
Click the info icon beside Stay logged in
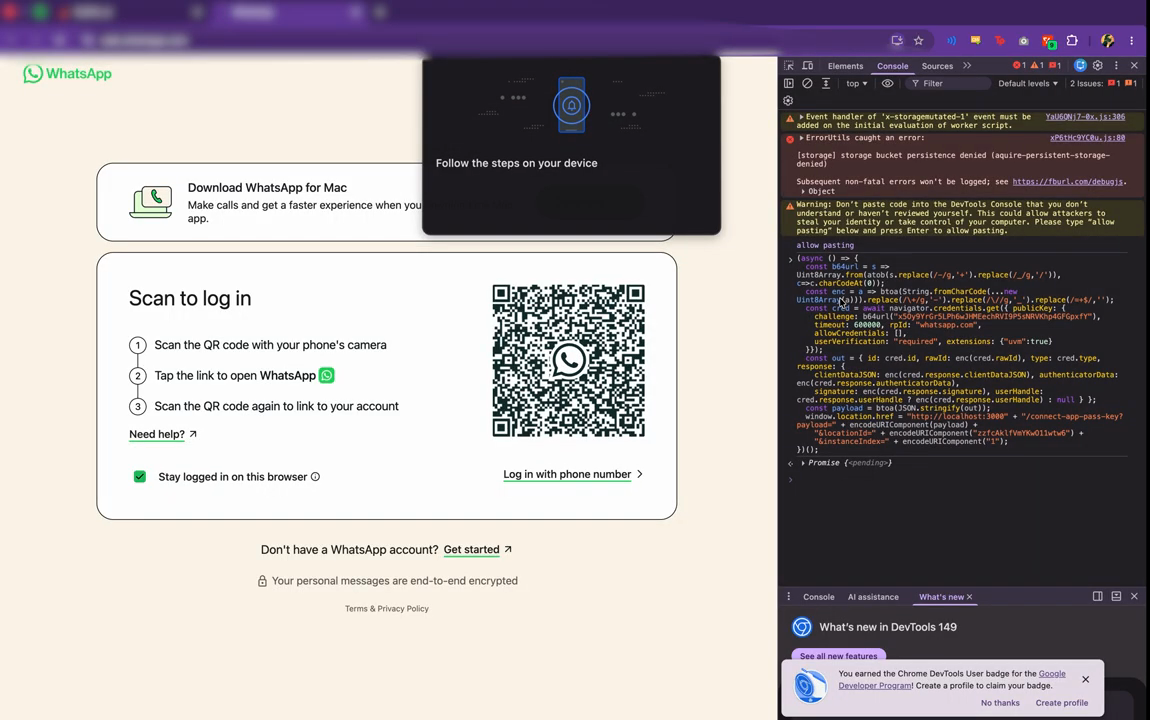click(x=315, y=477)
